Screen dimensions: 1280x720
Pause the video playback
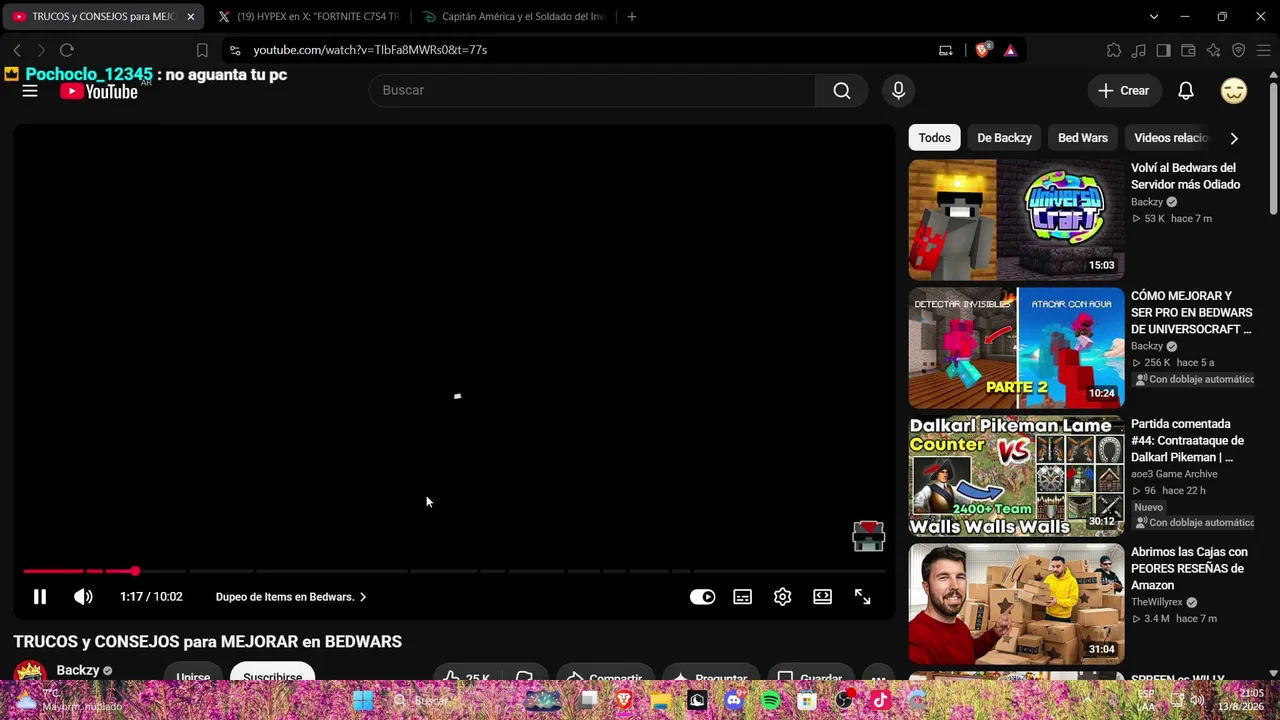coord(40,597)
